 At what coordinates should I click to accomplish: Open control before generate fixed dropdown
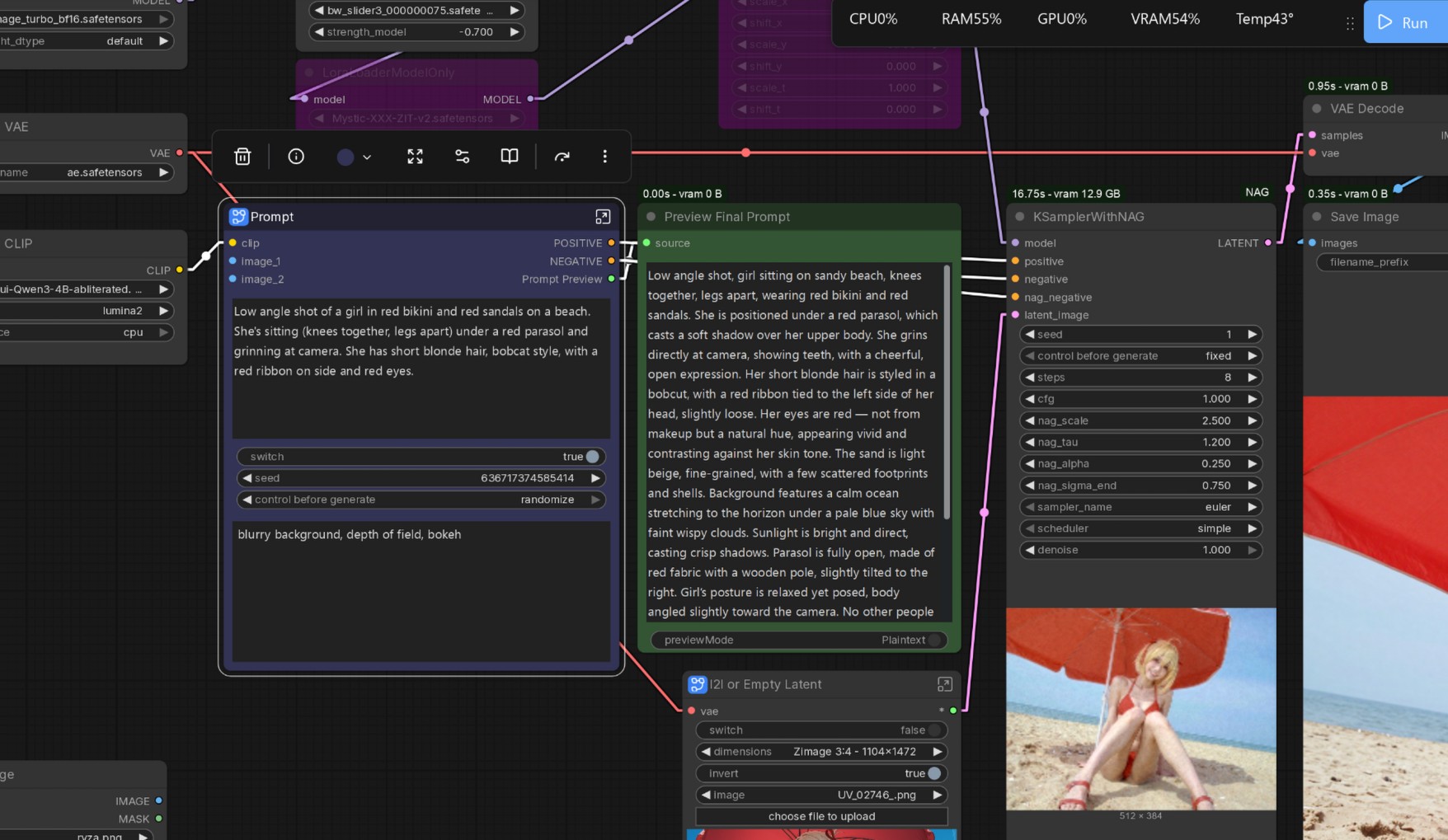point(1141,356)
